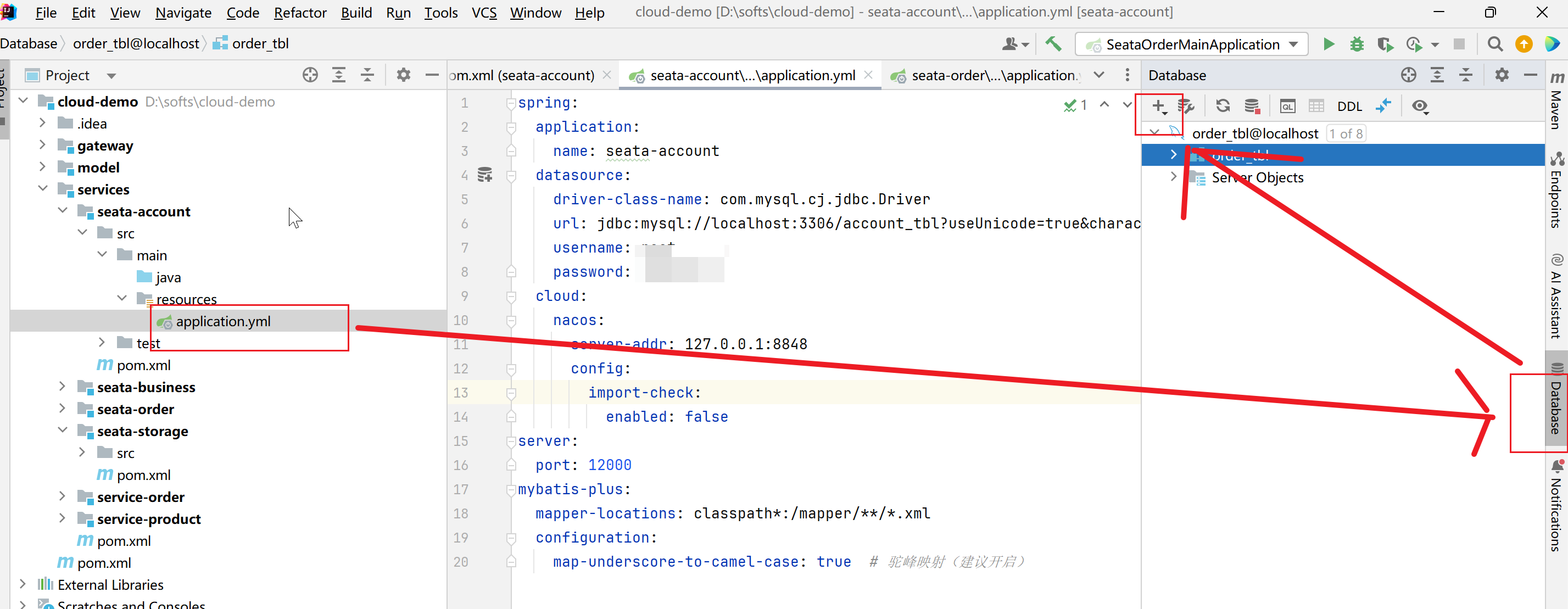
Task: Run with coverage using the shield icon
Action: [1385, 44]
